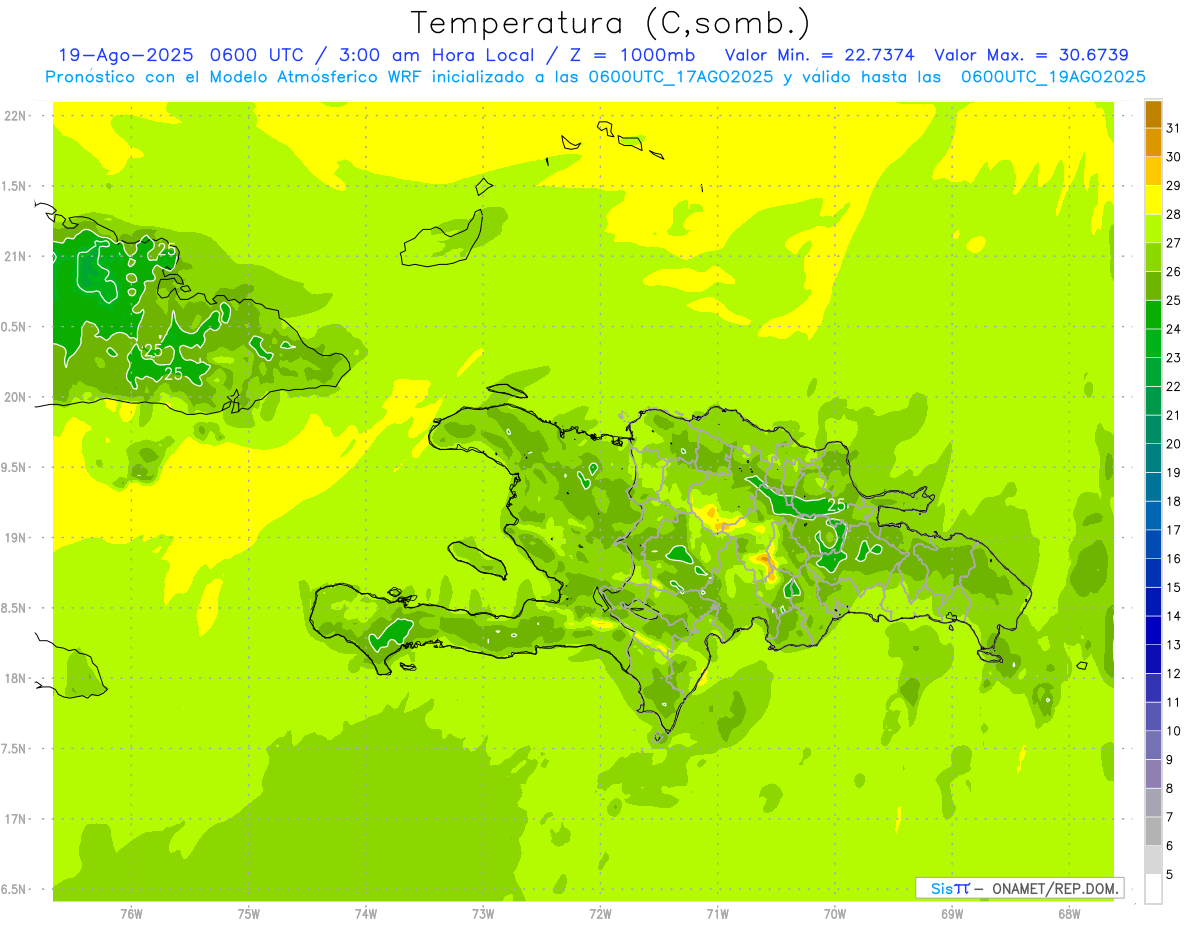This screenshot has height=927, width=1200.
Task: Click the "68W" longitude label
Action: click(1069, 913)
